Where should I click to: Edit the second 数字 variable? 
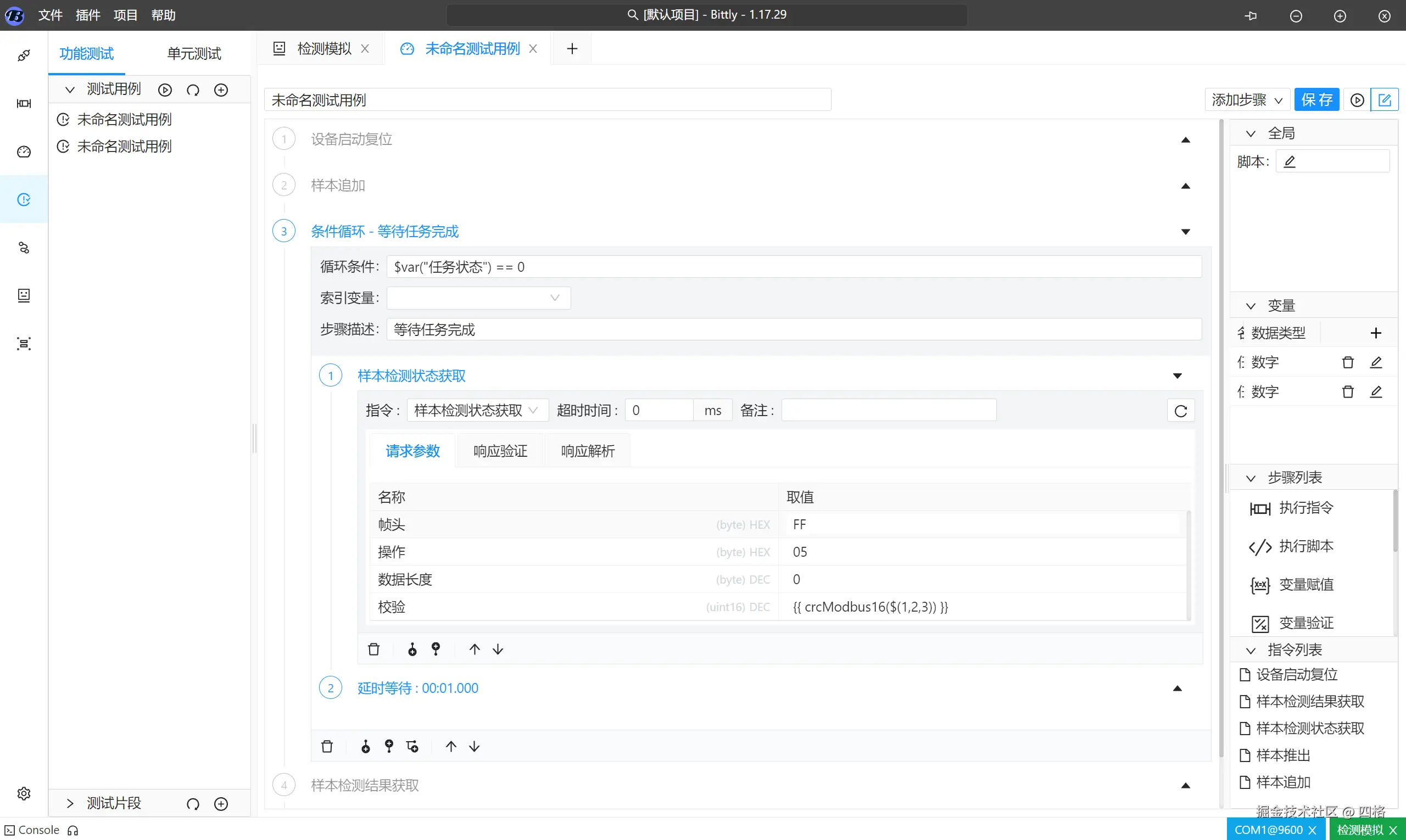1376,391
